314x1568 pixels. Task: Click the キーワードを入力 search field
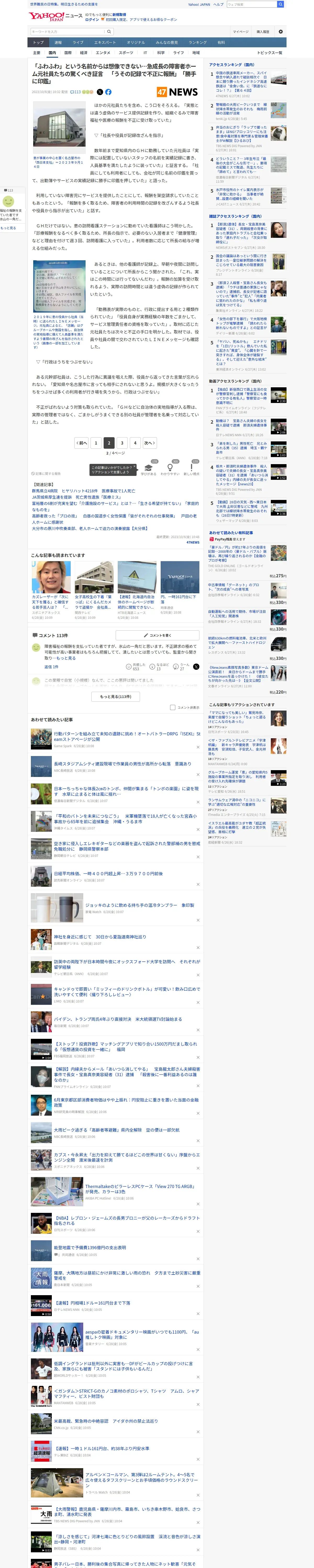67,32
